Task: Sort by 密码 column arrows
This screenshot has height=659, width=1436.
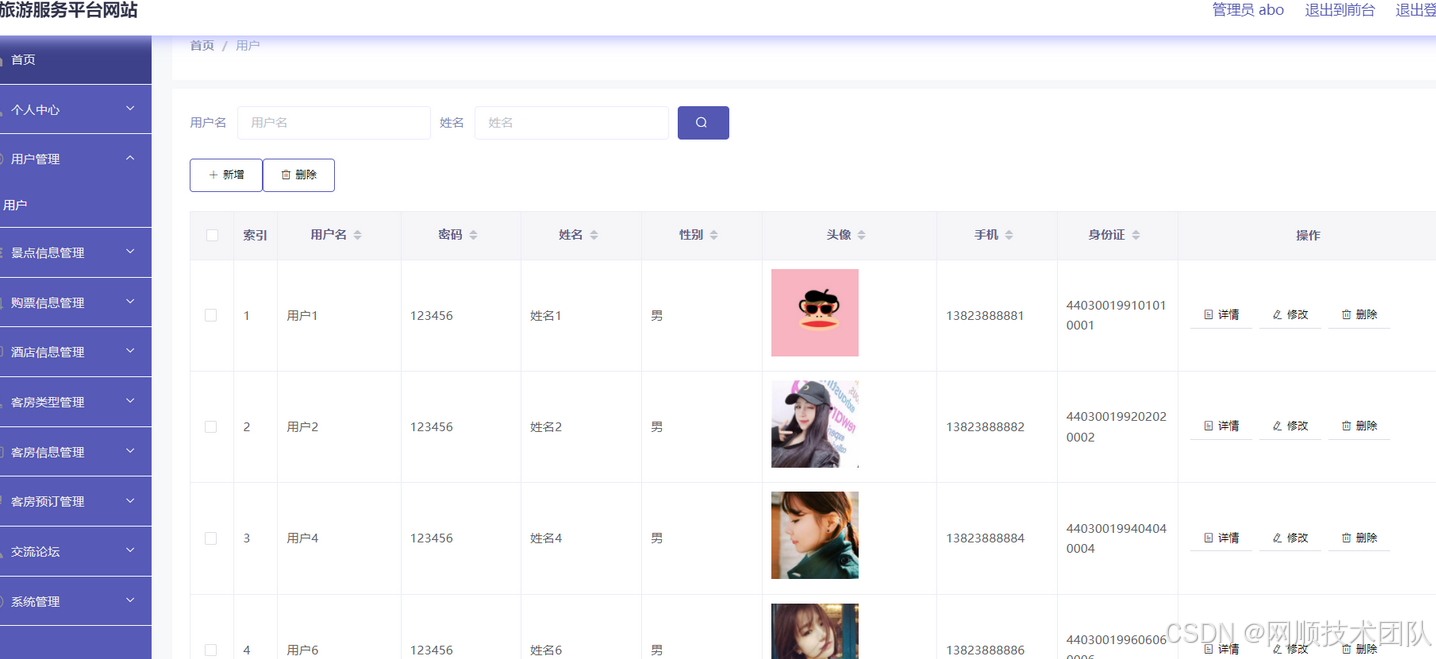Action: pos(474,235)
